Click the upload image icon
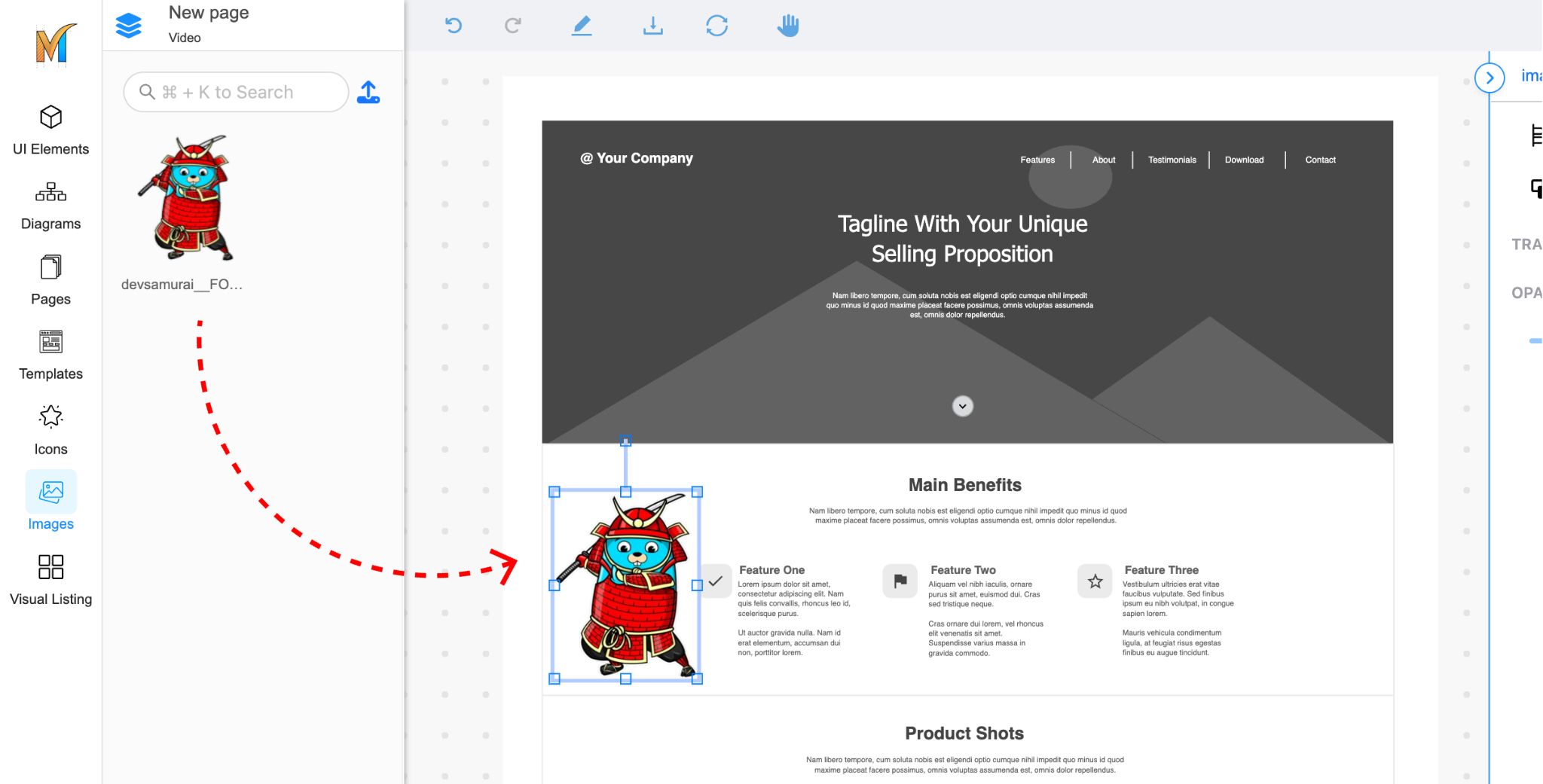Image resolution: width=1543 pixels, height=784 pixels. coord(368,92)
